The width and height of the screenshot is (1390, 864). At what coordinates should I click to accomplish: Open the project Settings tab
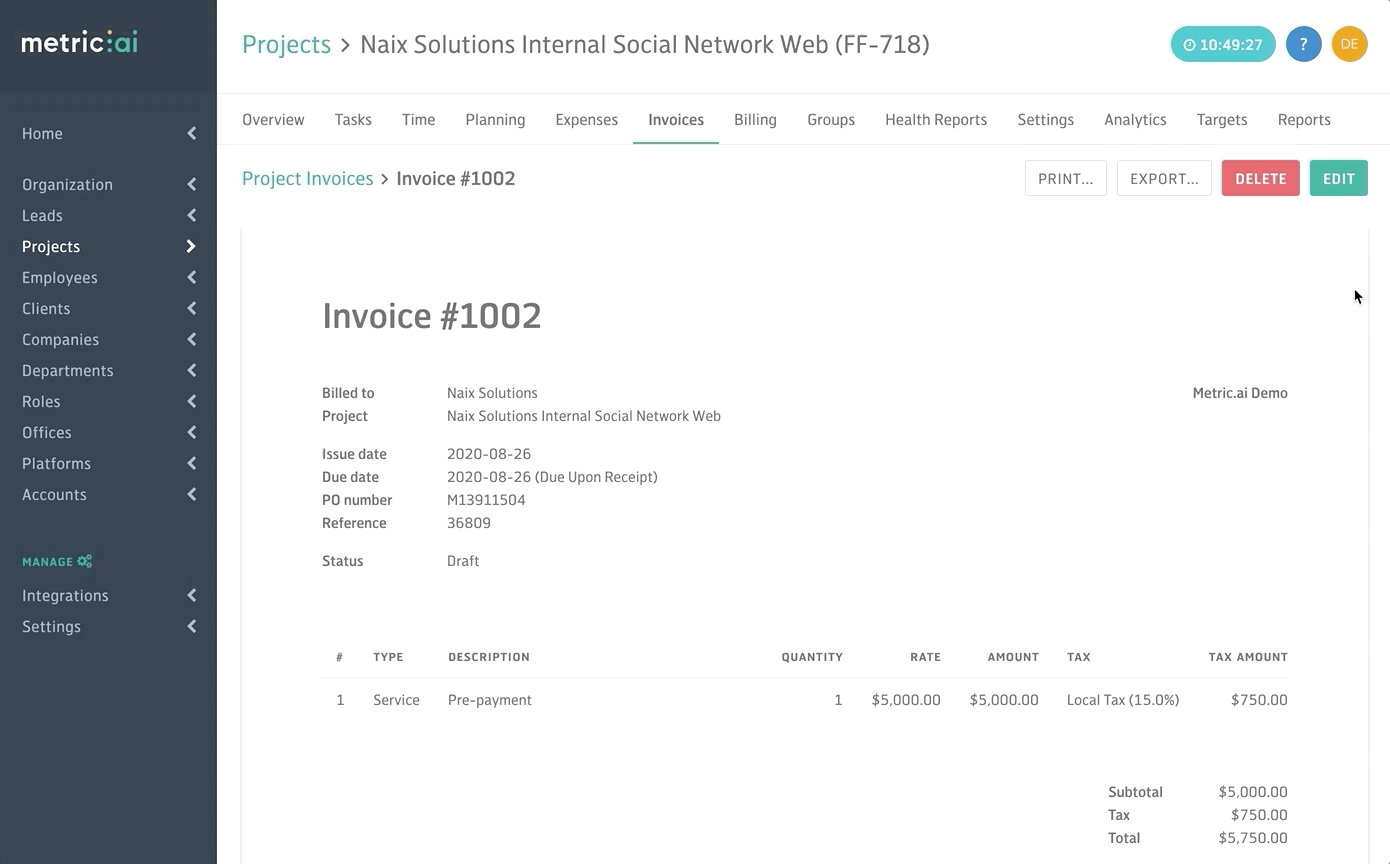(x=1045, y=119)
